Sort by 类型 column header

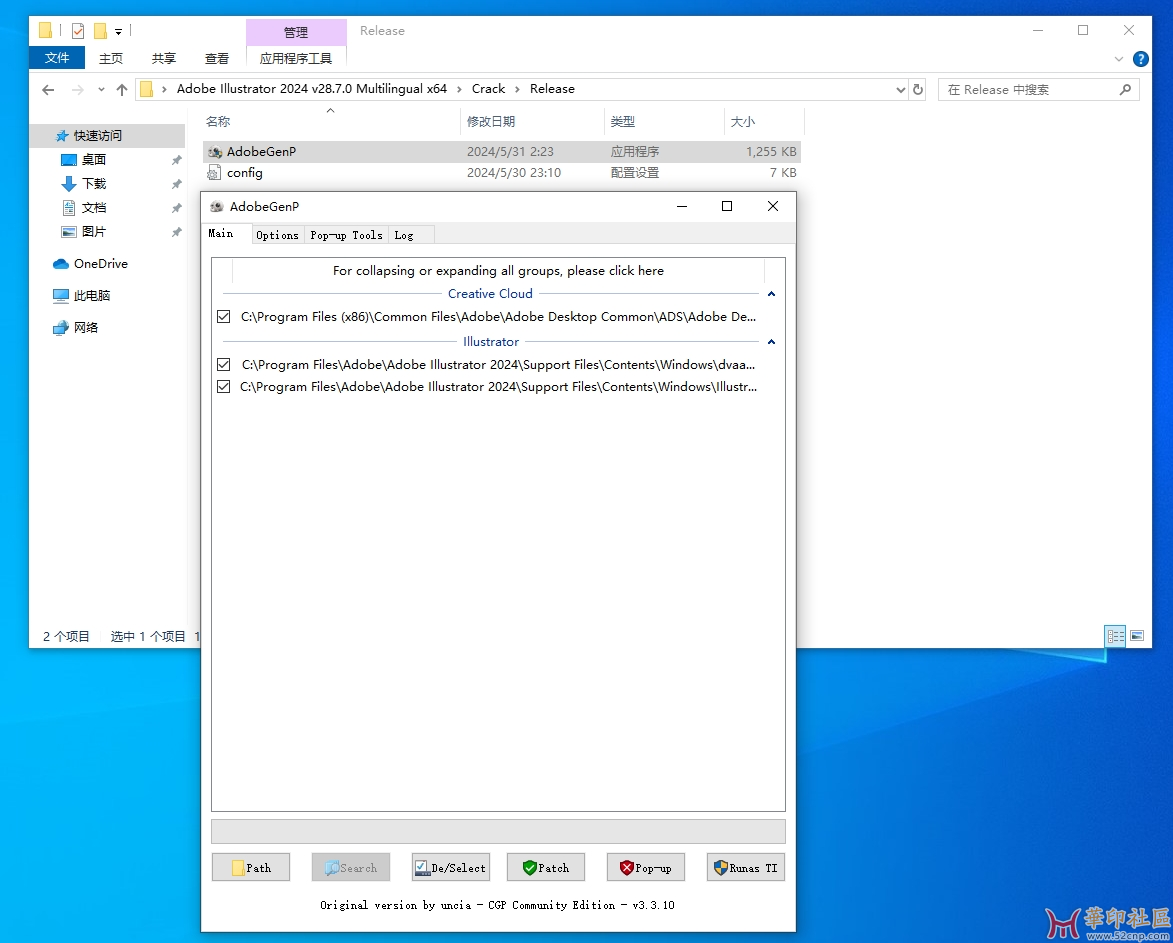[x=664, y=121]
